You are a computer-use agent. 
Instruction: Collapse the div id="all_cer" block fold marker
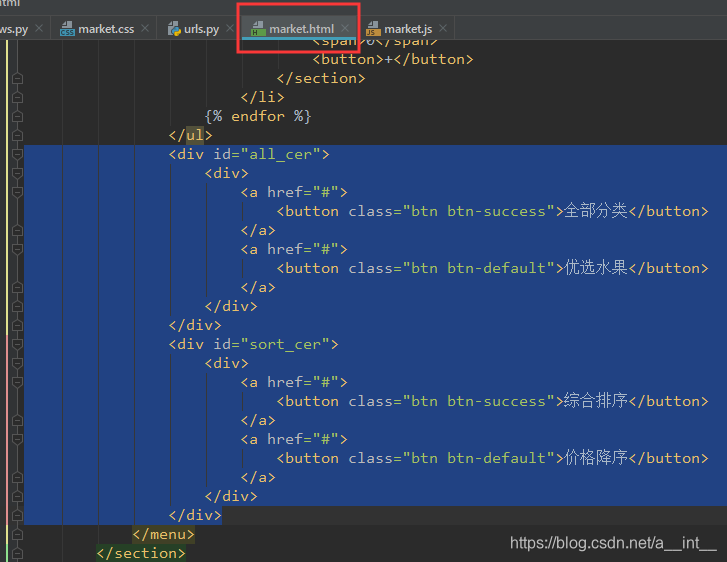(x=17, y=154)
